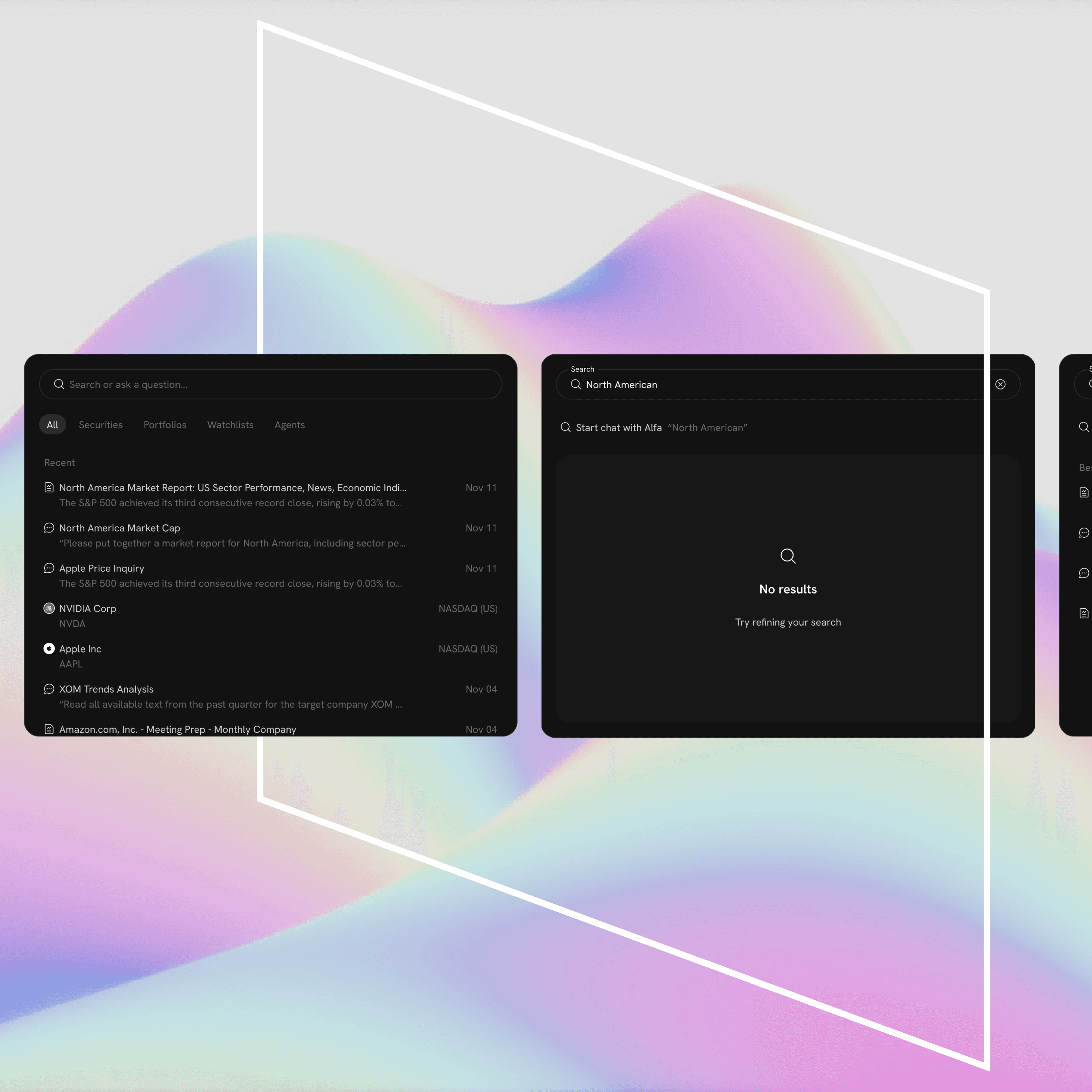This screenshot has height=1092, width=1092.
Task: Switch to Watchlists tab
Action: (x=230, y=424)
